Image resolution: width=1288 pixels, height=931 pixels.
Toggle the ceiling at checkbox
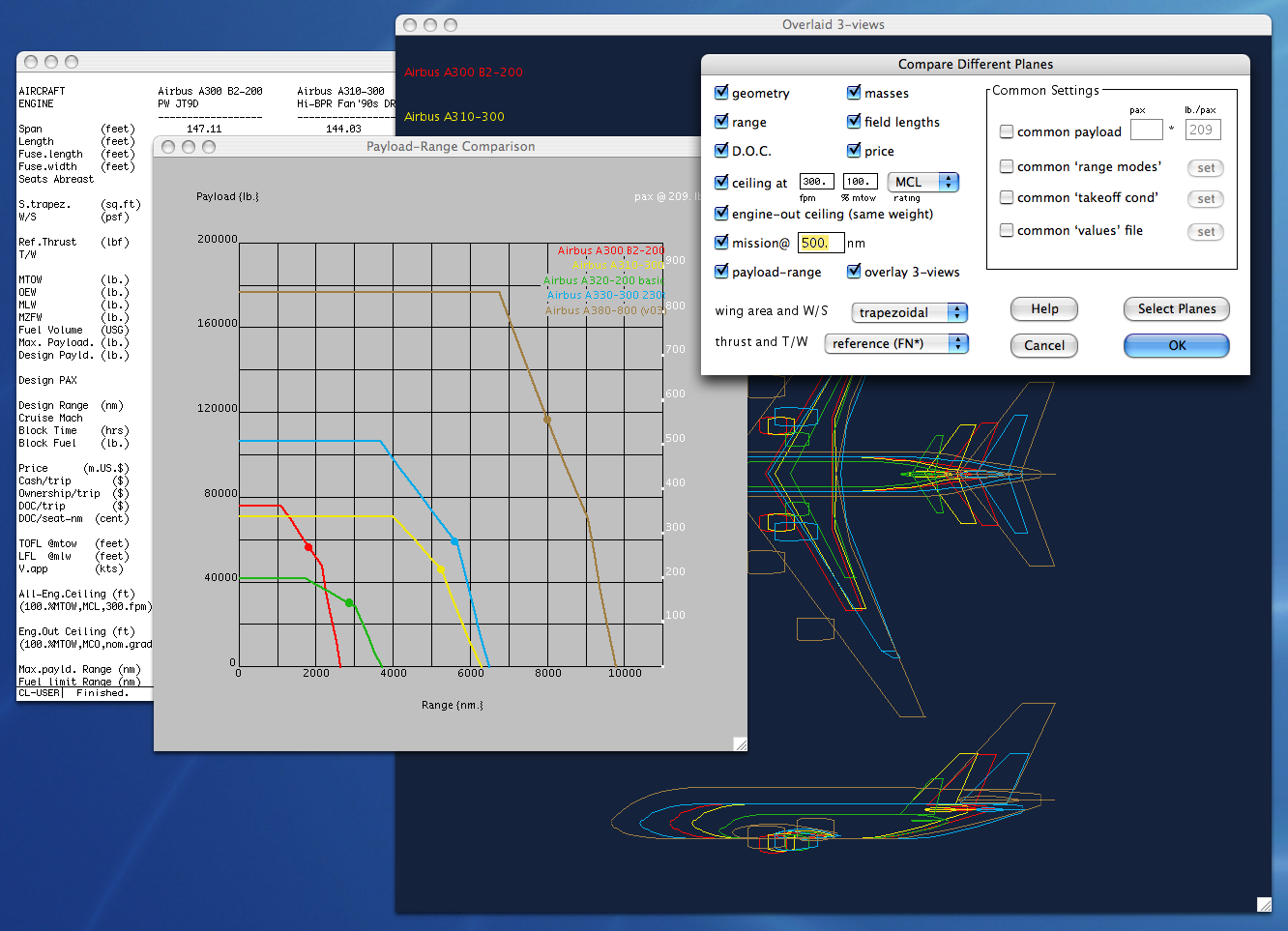tap(721, 182)
